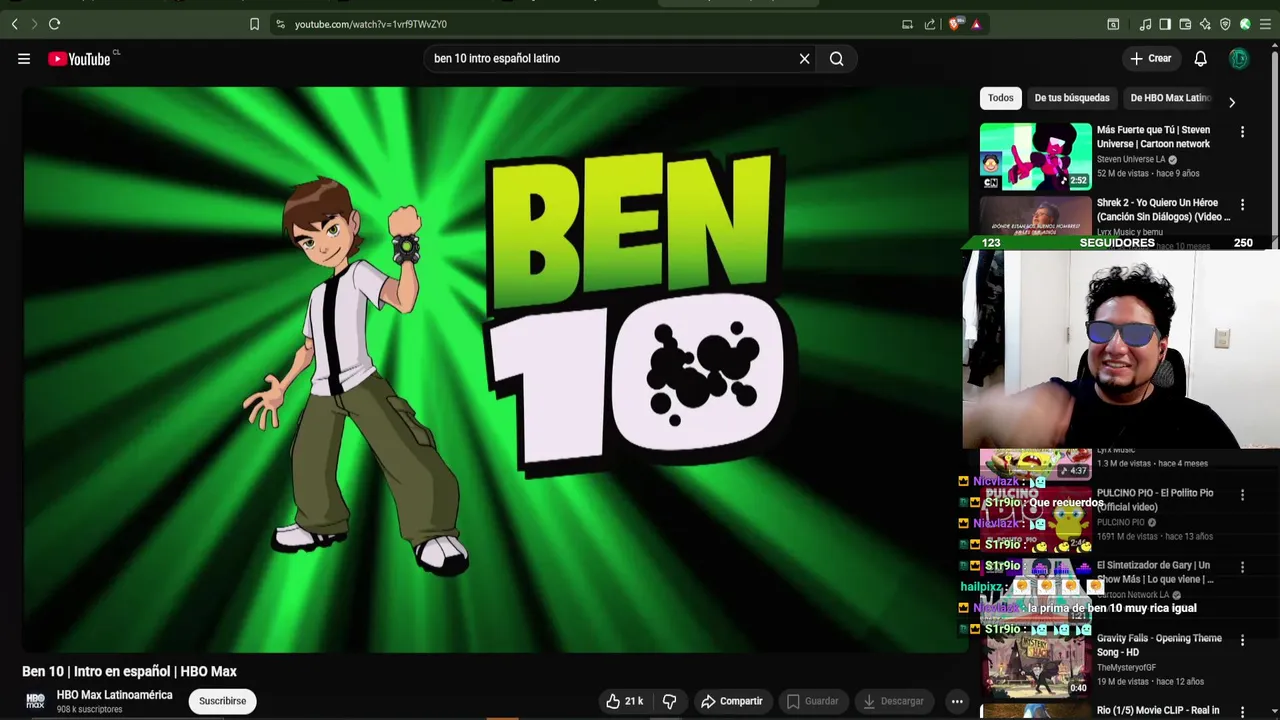Viewport: 1280px width, 720px height.
Task: Show more filter chips with right arrow
Action: pos(1232,102)
